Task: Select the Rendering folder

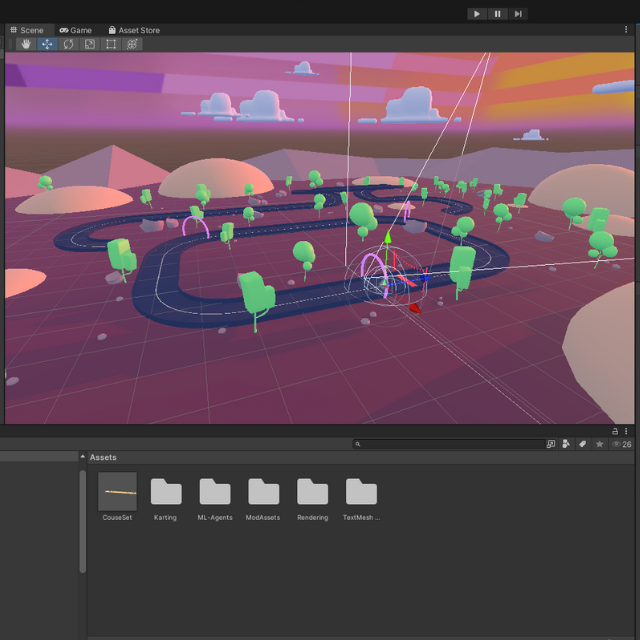Action: click(x=312, y=491)
